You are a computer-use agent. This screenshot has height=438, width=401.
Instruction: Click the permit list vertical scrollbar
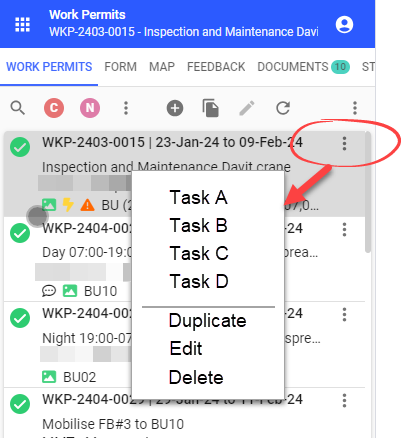[x=368, y=192]
